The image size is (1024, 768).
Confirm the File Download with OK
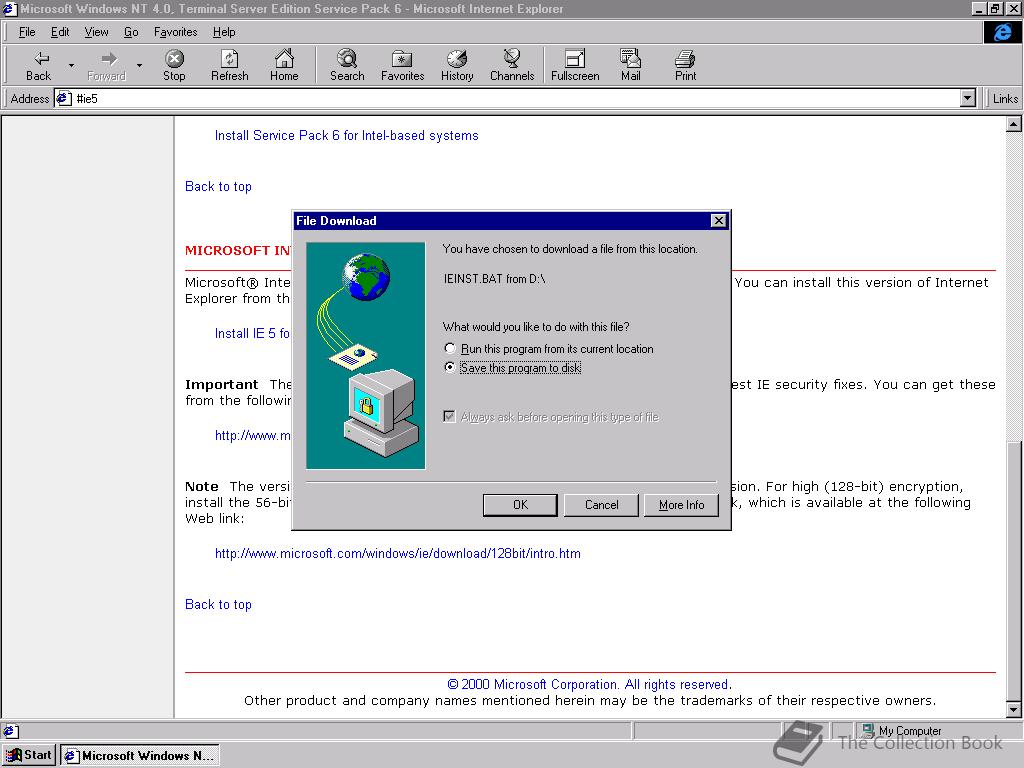(520, 505)
